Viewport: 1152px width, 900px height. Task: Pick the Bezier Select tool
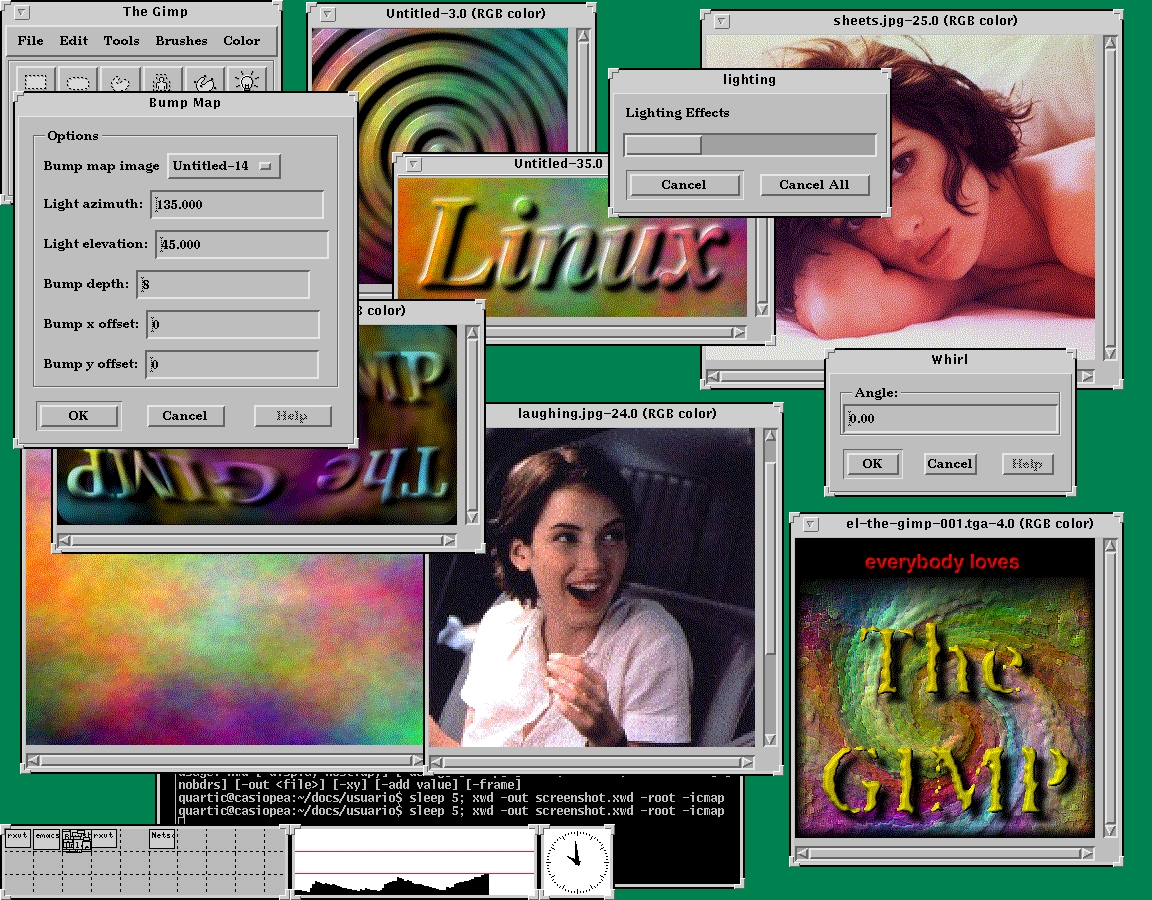click(x=203, y=79)
